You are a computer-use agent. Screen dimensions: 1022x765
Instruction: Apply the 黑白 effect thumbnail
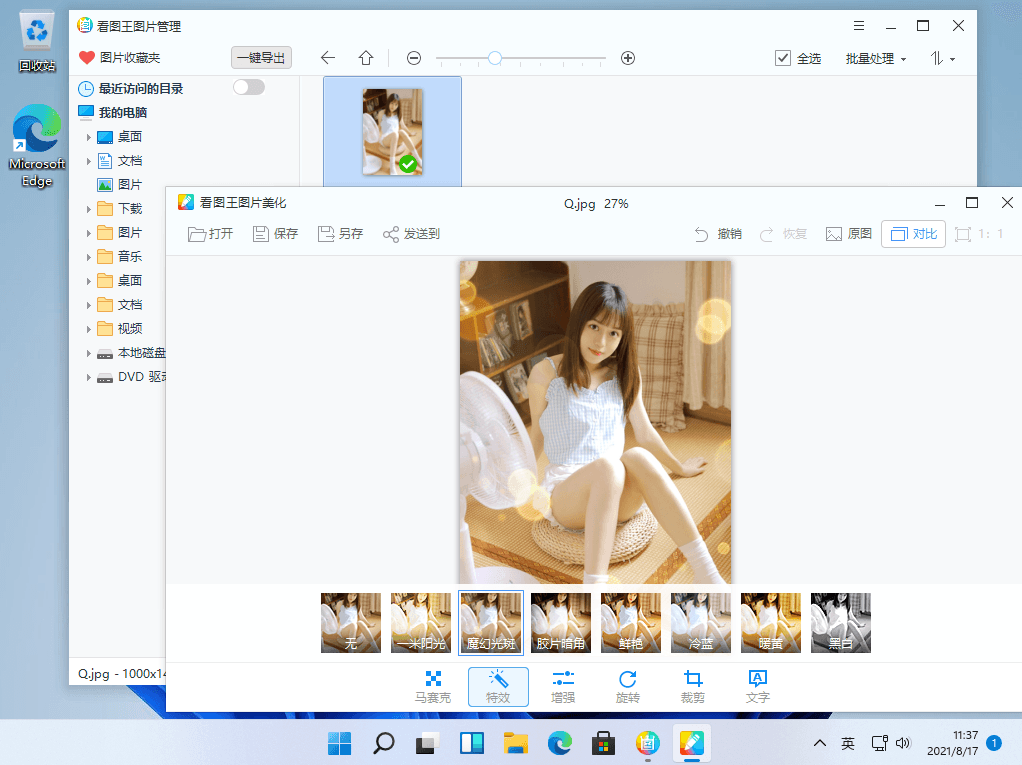[x=841, y=623]
